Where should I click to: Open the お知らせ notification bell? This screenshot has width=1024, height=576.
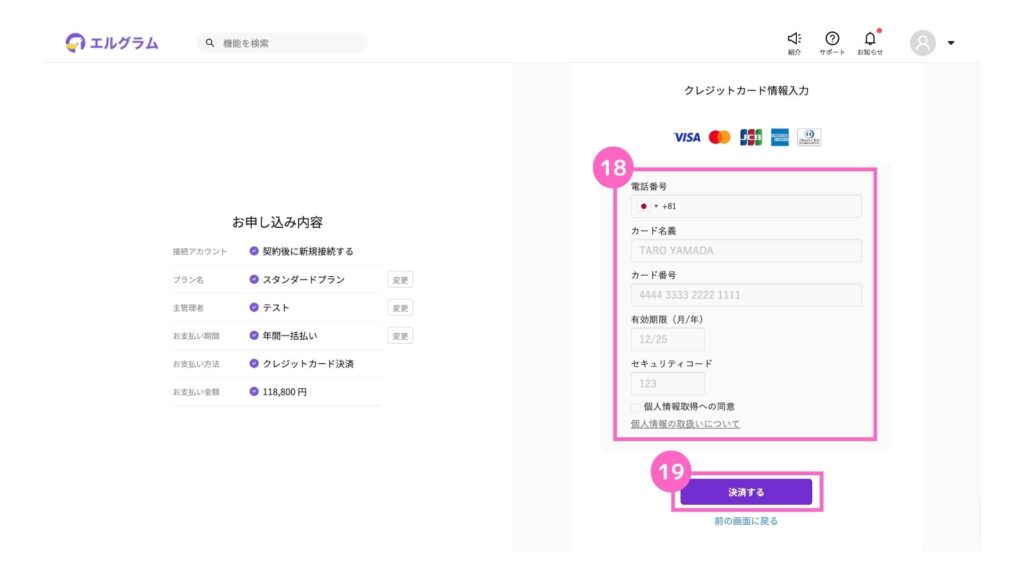tap(870, 39)
